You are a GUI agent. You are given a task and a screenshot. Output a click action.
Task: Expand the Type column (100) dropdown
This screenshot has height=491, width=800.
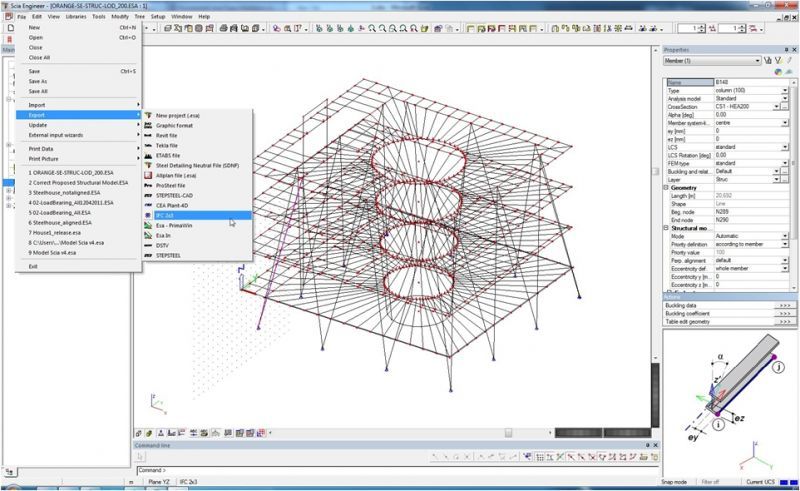[785, 90]
